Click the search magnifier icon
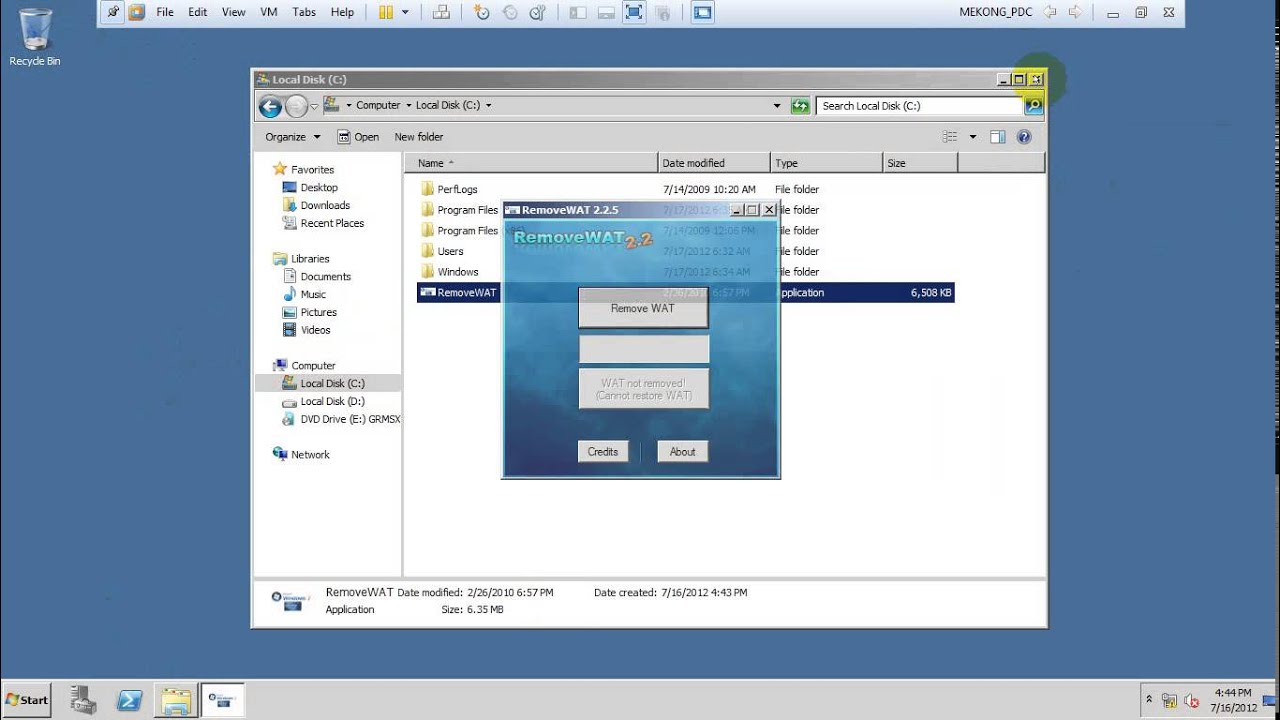 1033,105
